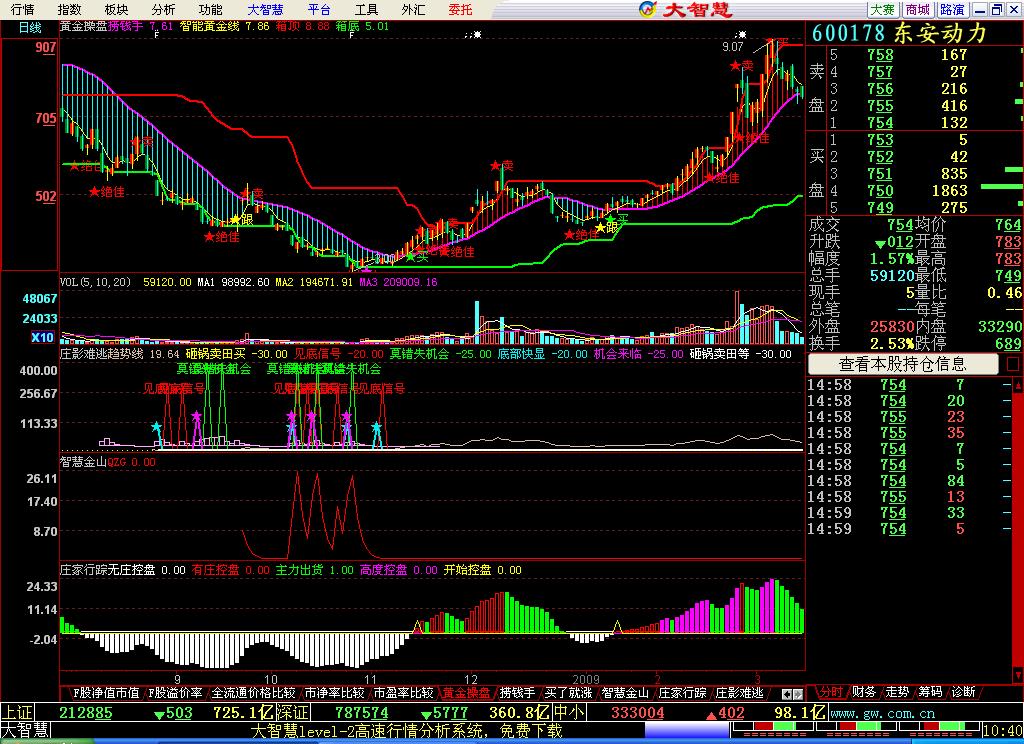The image size is (1024, 744).
Task: Click scroll-down arrow of trade list
Action: pyautogui.click(x=1017, y=674)
